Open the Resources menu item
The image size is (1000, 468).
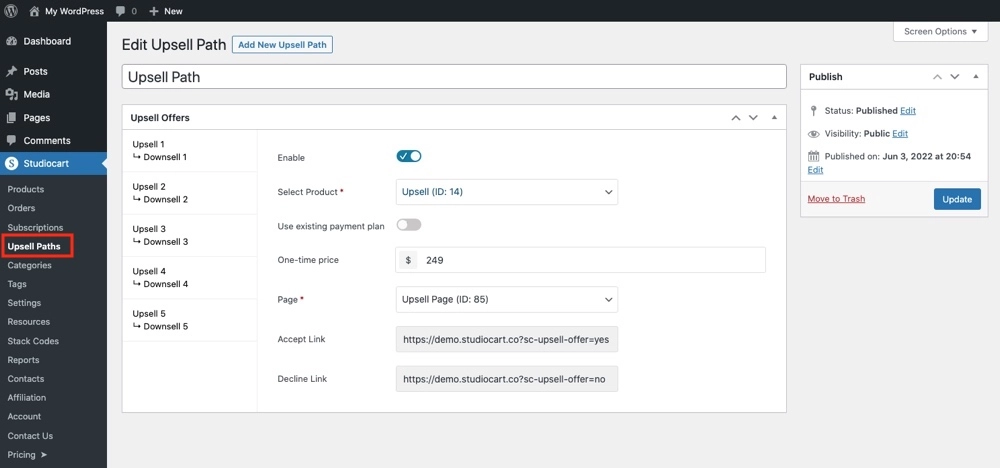pyautogui.click(x=29, y=322)
